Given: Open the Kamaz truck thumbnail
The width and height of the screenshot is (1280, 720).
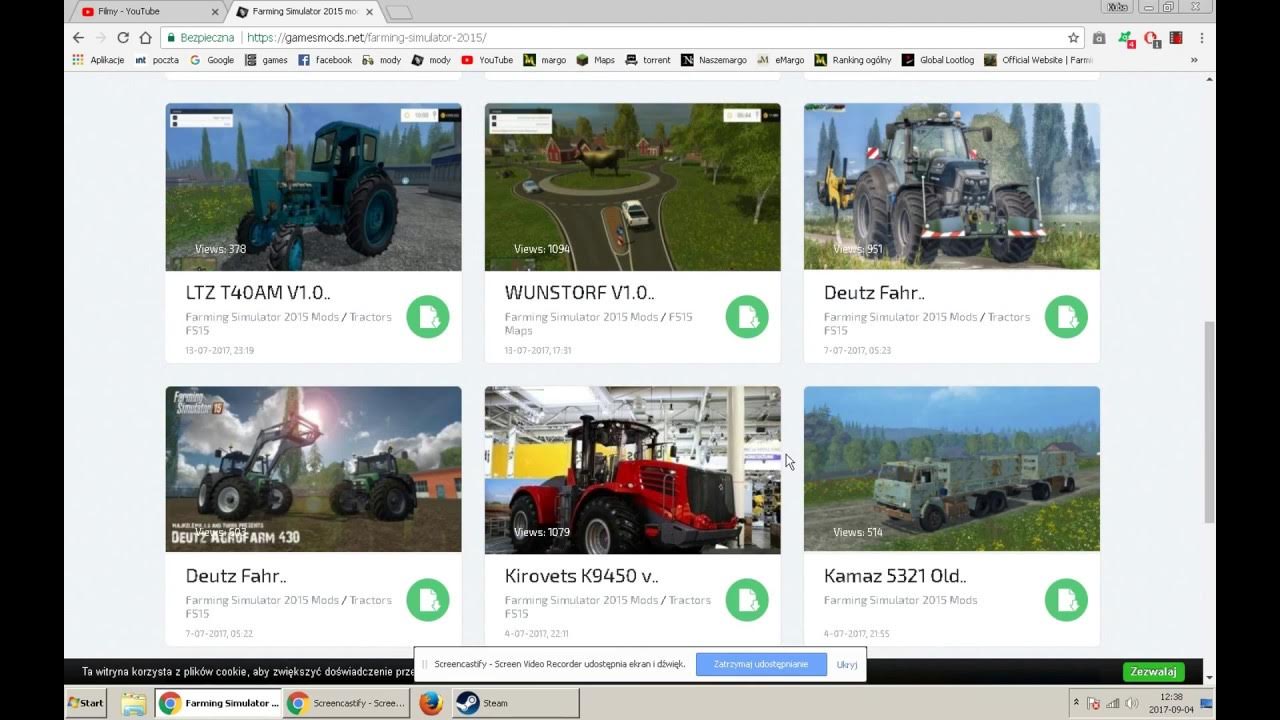Looking at the screenshot, I should tap(951, 470).
